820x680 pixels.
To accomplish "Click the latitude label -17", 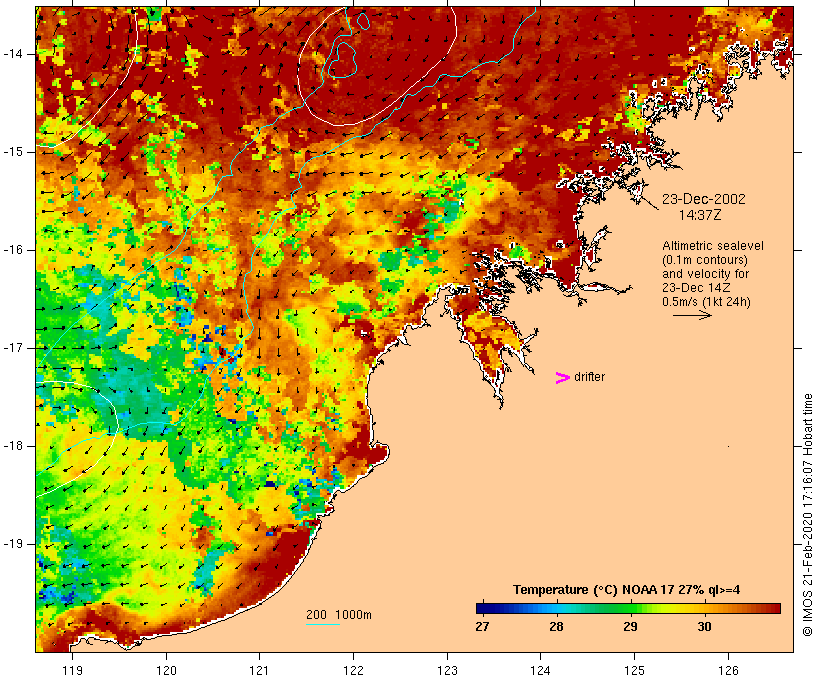I will (x=13, y=348).
